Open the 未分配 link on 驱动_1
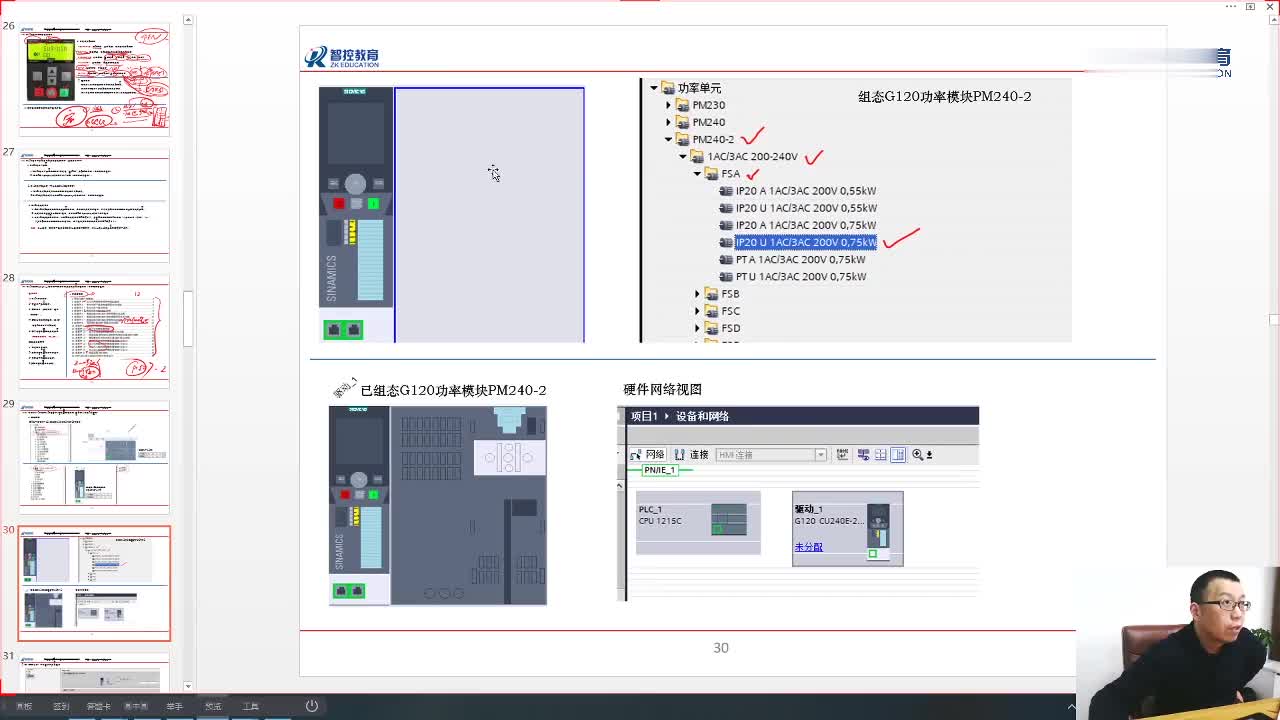The image size is (1280, 720). coord(809,547)
